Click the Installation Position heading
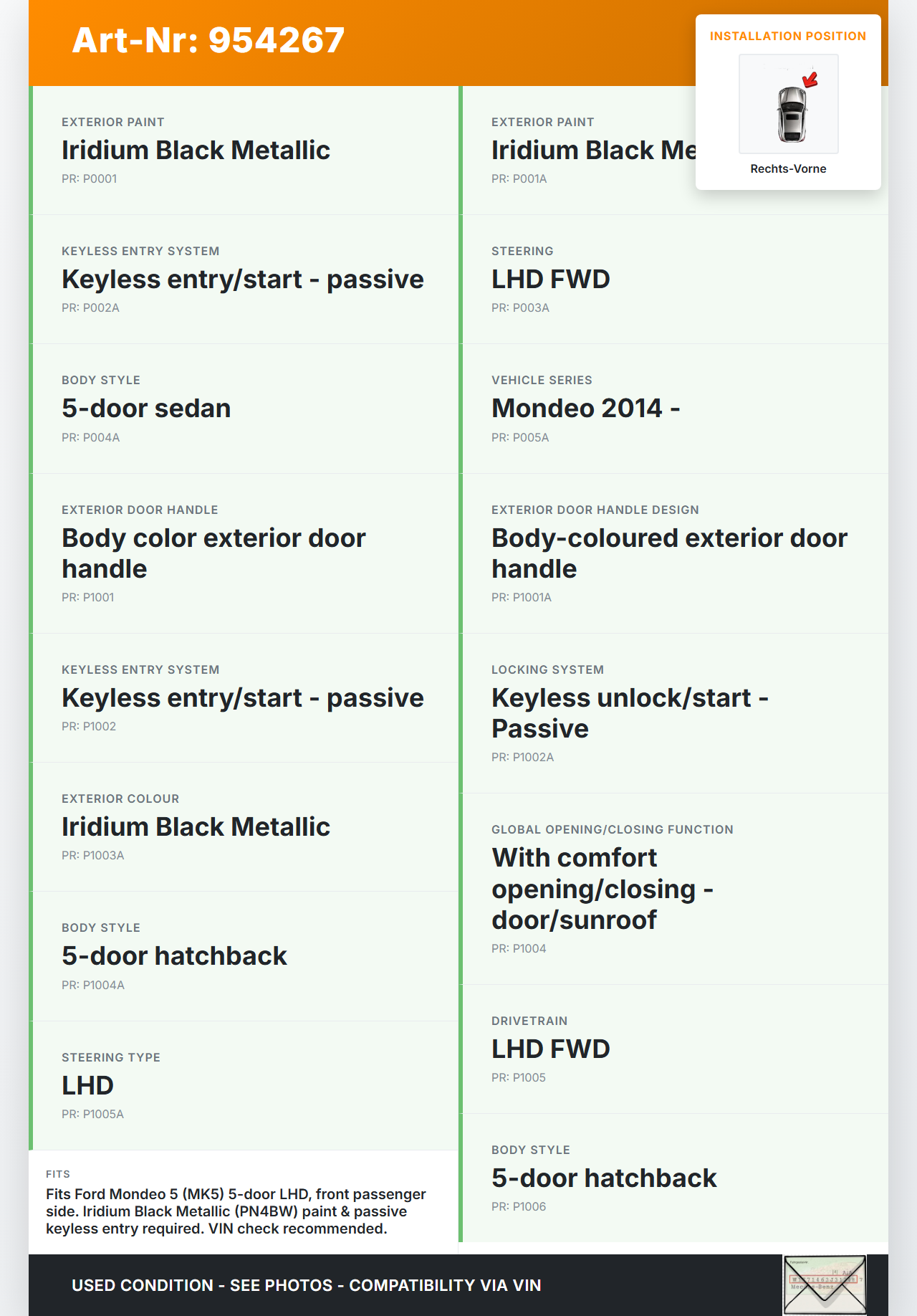This screenshot has height=1316, width=917. (x=787, y=36)
